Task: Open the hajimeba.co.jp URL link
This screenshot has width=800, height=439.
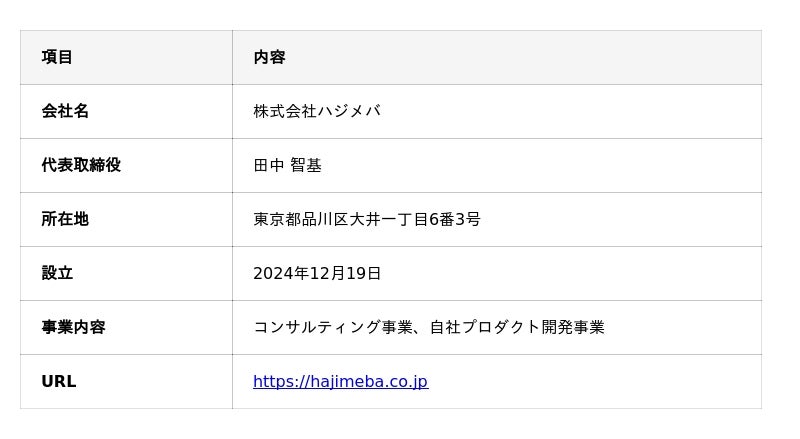Action: point(340,382)
